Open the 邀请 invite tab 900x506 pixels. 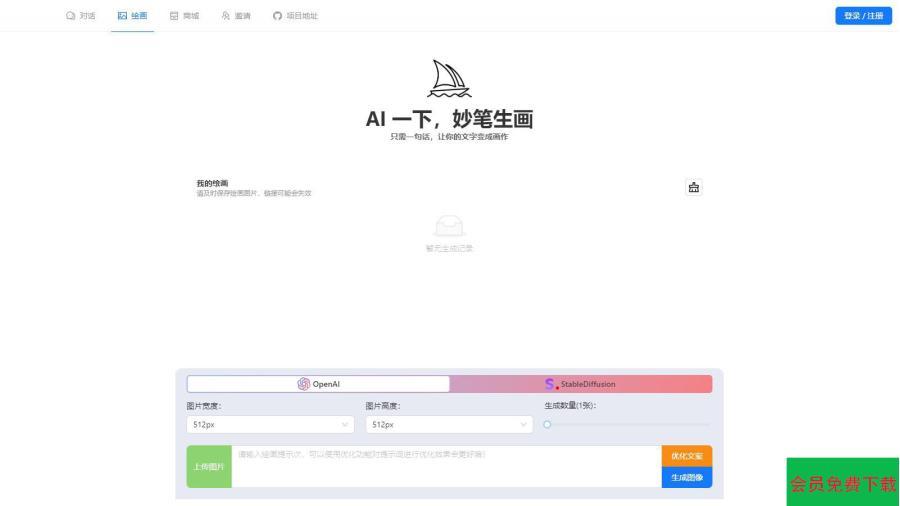[x=236, y=16]
